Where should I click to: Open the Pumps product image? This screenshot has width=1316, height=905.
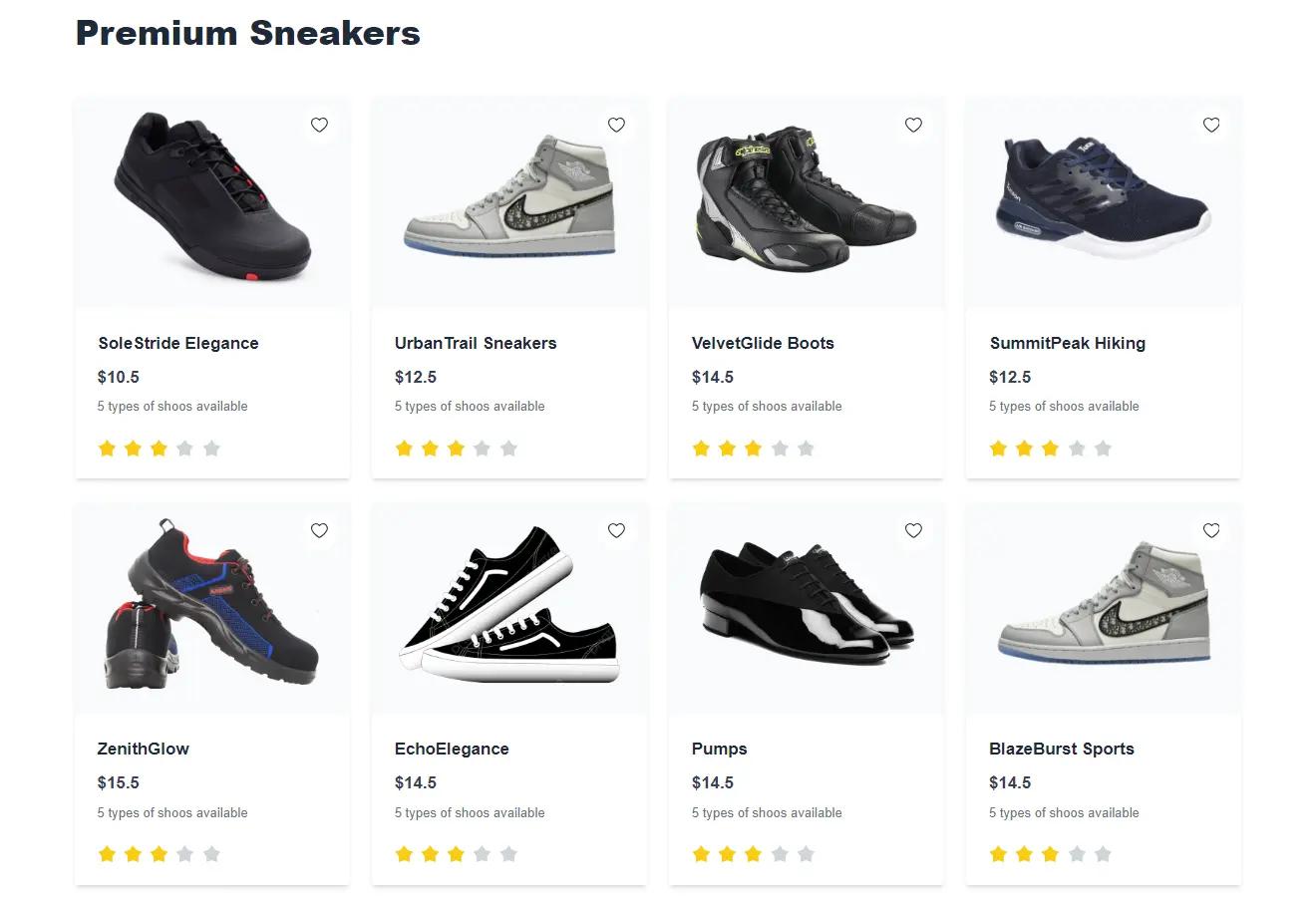pos(806,603)
